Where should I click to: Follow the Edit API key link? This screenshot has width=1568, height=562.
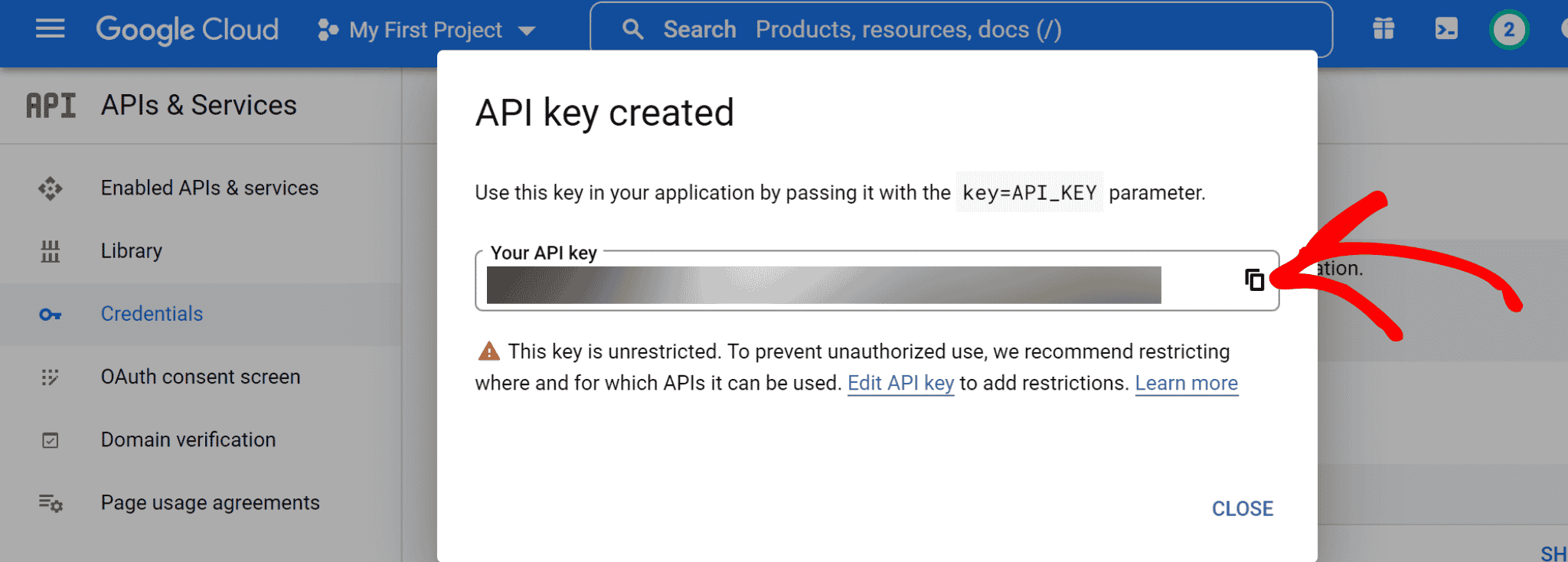pyautogui.click(x=900, y=383)
